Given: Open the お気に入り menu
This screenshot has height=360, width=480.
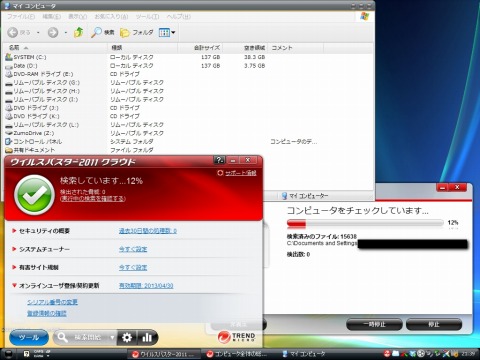Looking at the screenshot, I should (x=111, y=16).
